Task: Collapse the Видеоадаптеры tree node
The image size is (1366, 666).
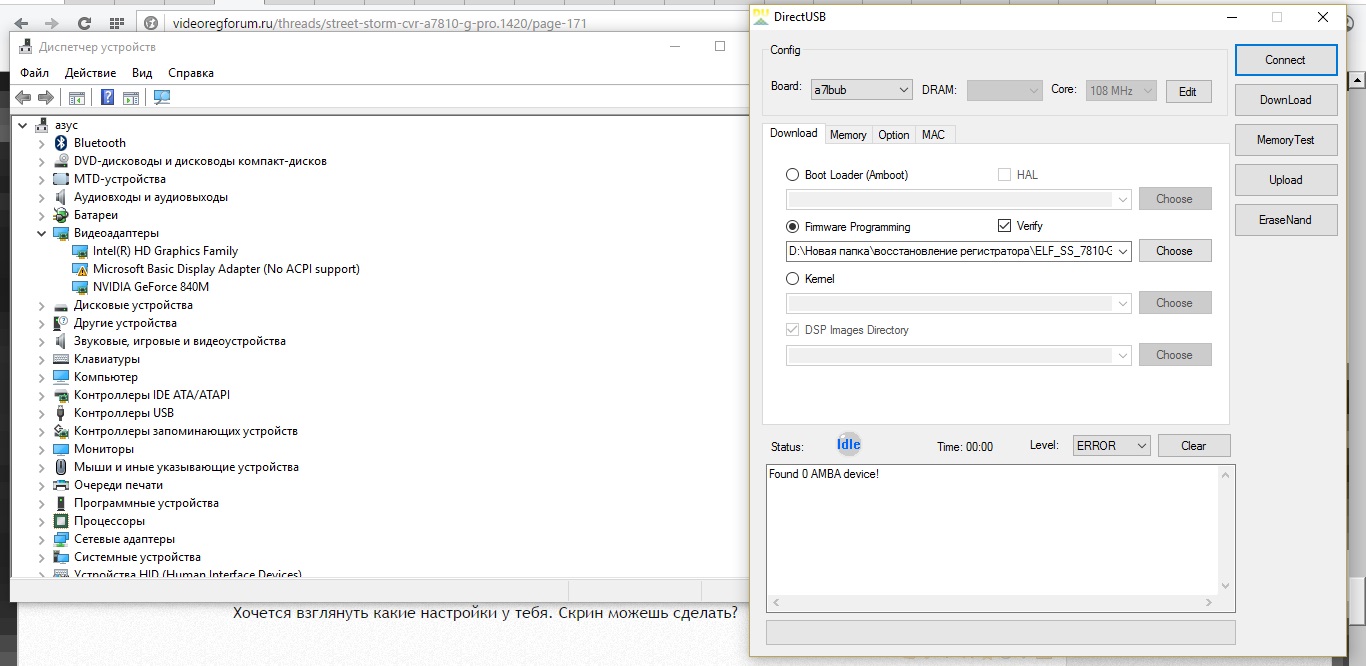Action: tap(41, 233)
